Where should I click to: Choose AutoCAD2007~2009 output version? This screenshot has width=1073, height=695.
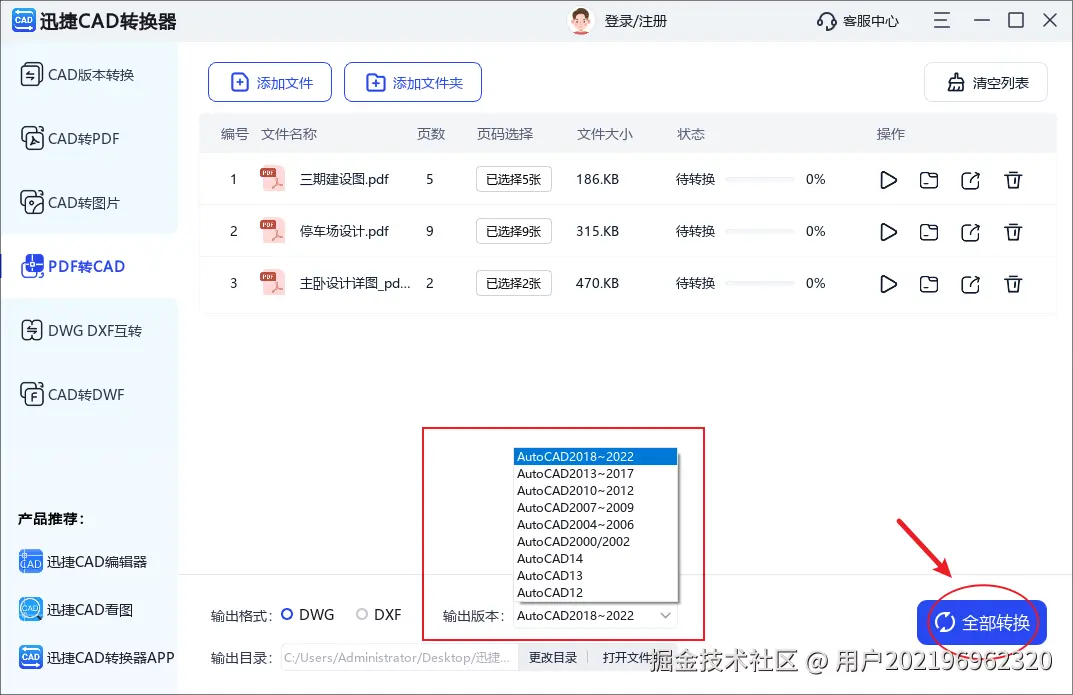[595, 508]
